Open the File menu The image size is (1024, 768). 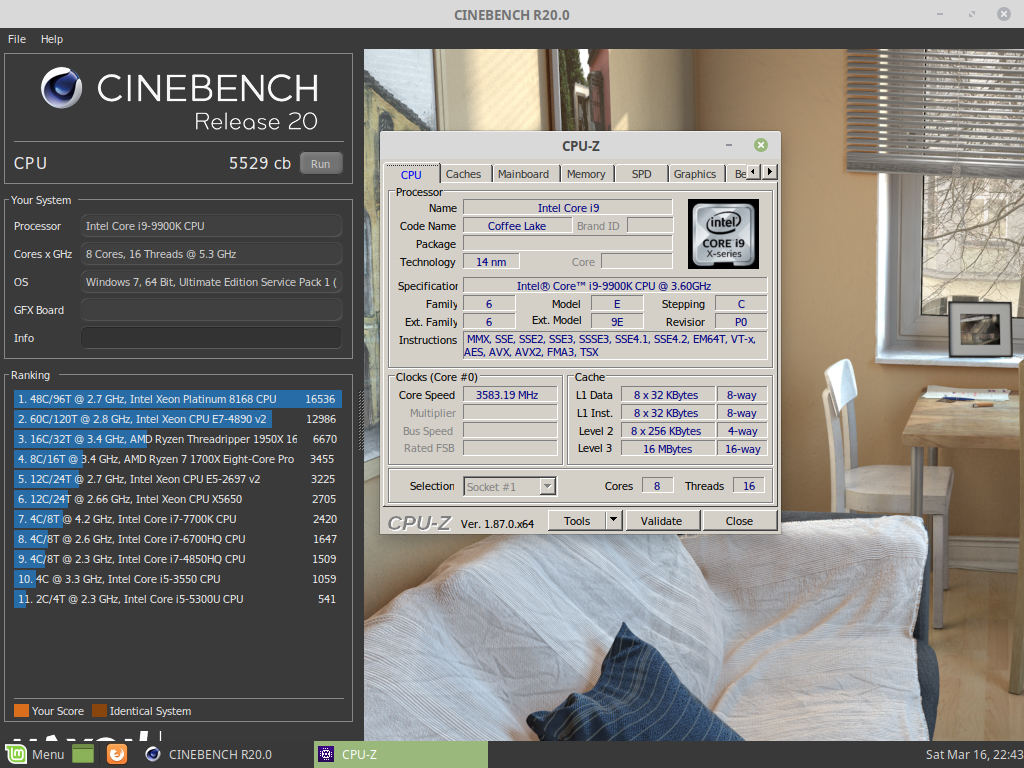(x=17, y=39)
